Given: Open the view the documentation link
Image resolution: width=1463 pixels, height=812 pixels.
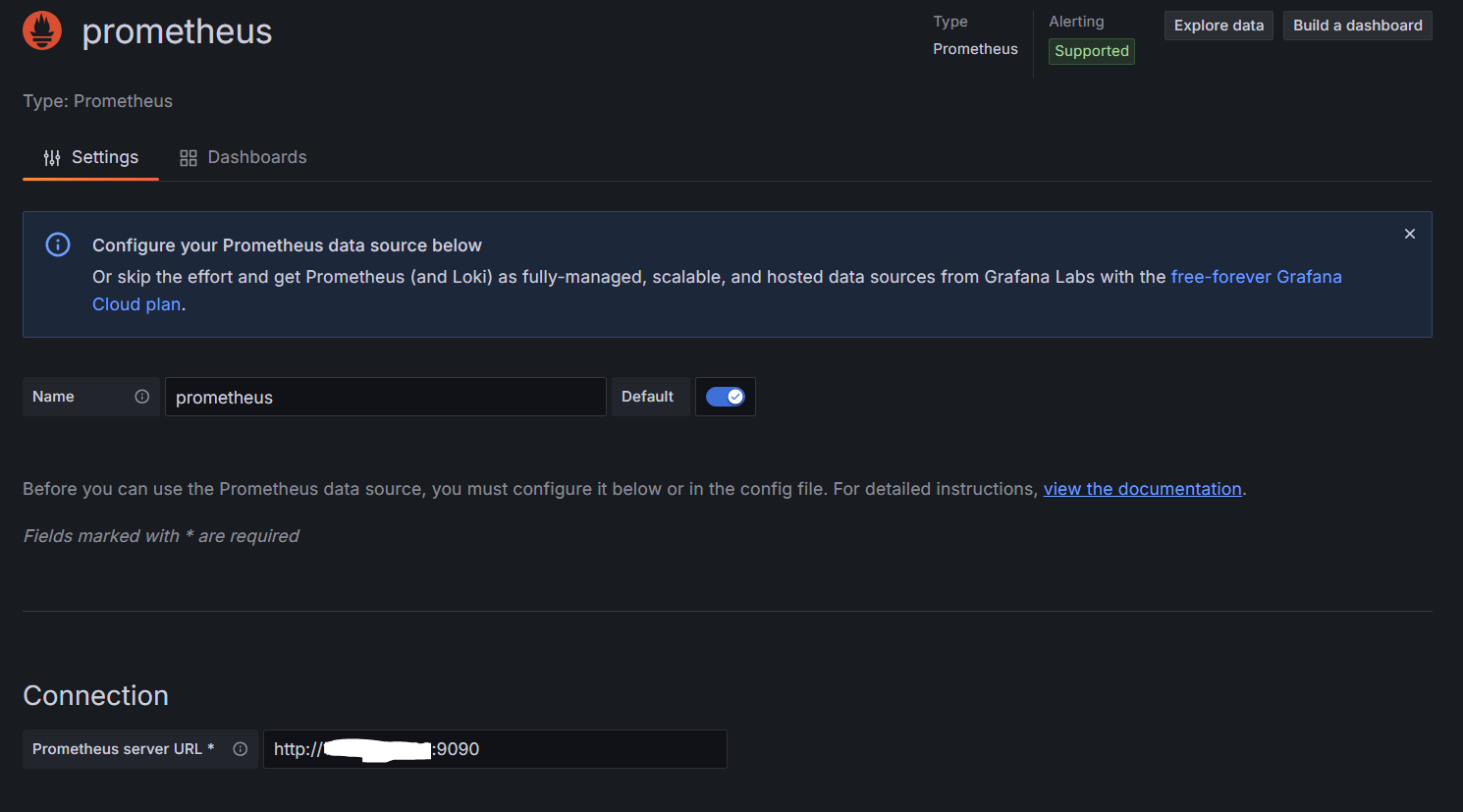Looking at the screenshot, I should point(1143,489).
